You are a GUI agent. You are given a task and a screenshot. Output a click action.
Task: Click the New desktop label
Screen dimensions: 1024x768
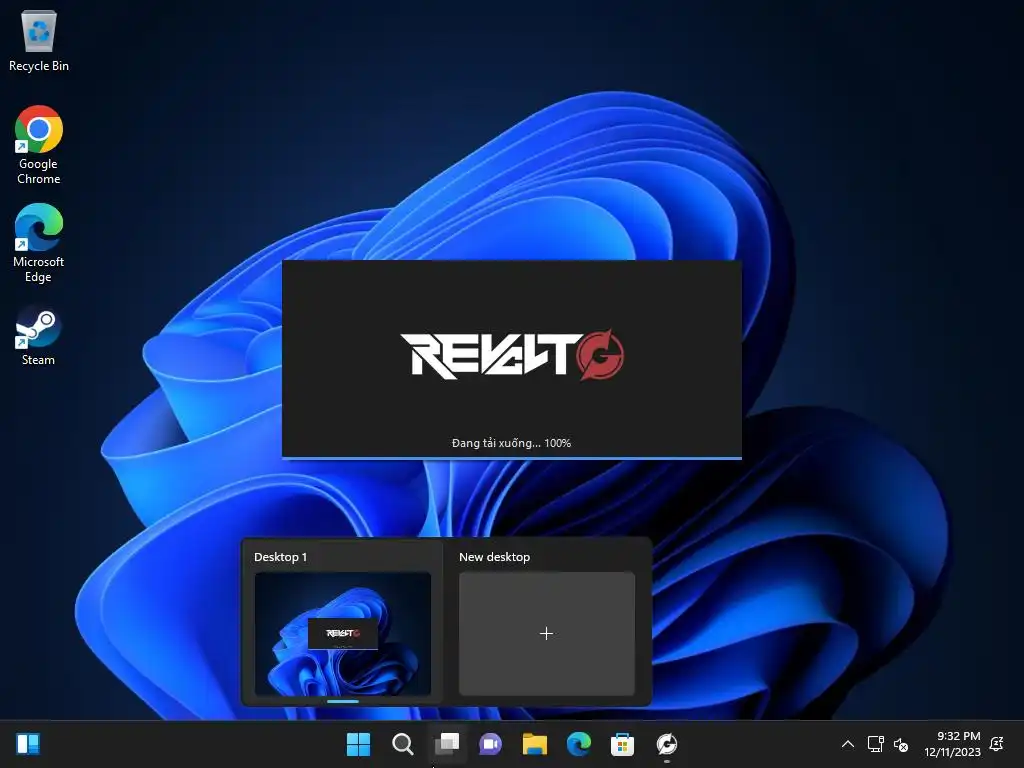click(494, 557)
